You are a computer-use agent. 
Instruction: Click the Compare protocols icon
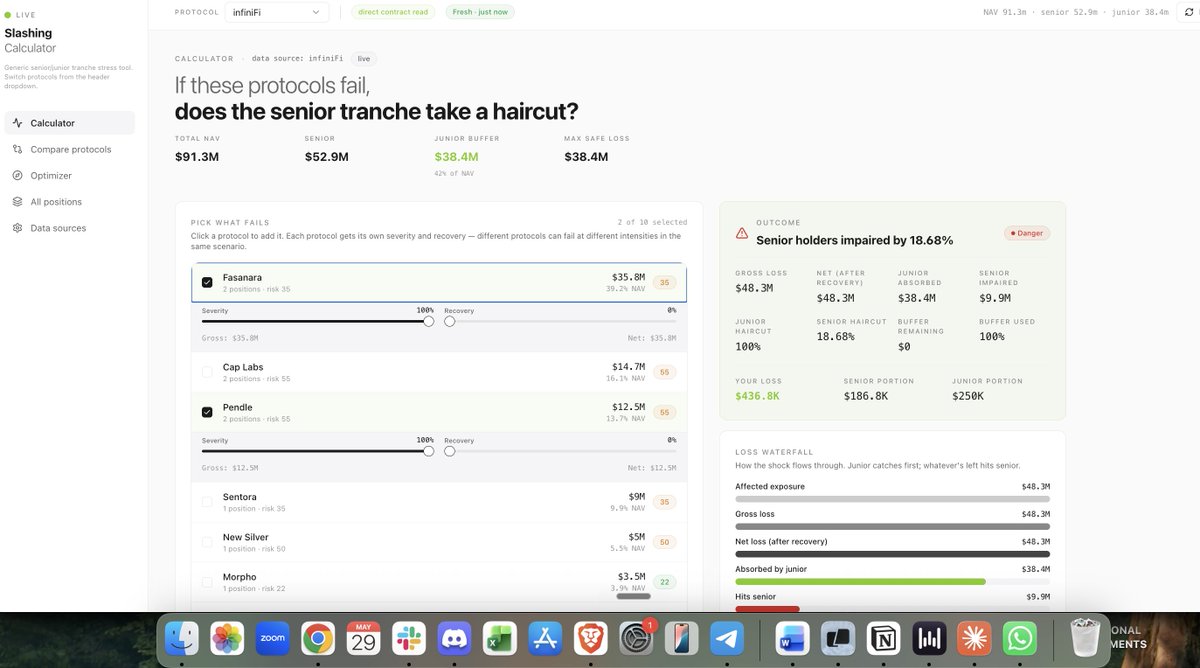(x=18, y=149)
